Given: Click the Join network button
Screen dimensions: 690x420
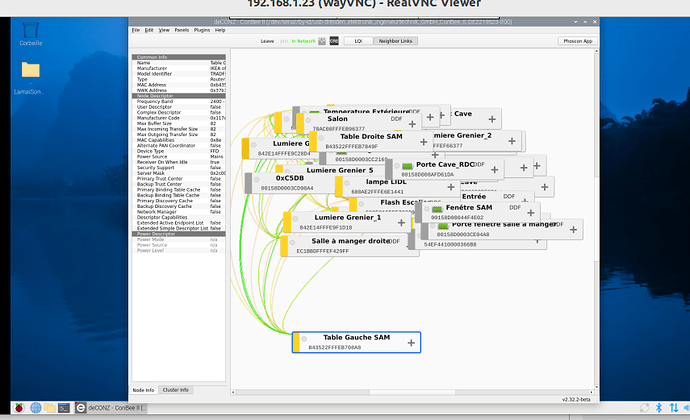Looking at the screenshot, I should pyautogui.click(x=284, y=41).
